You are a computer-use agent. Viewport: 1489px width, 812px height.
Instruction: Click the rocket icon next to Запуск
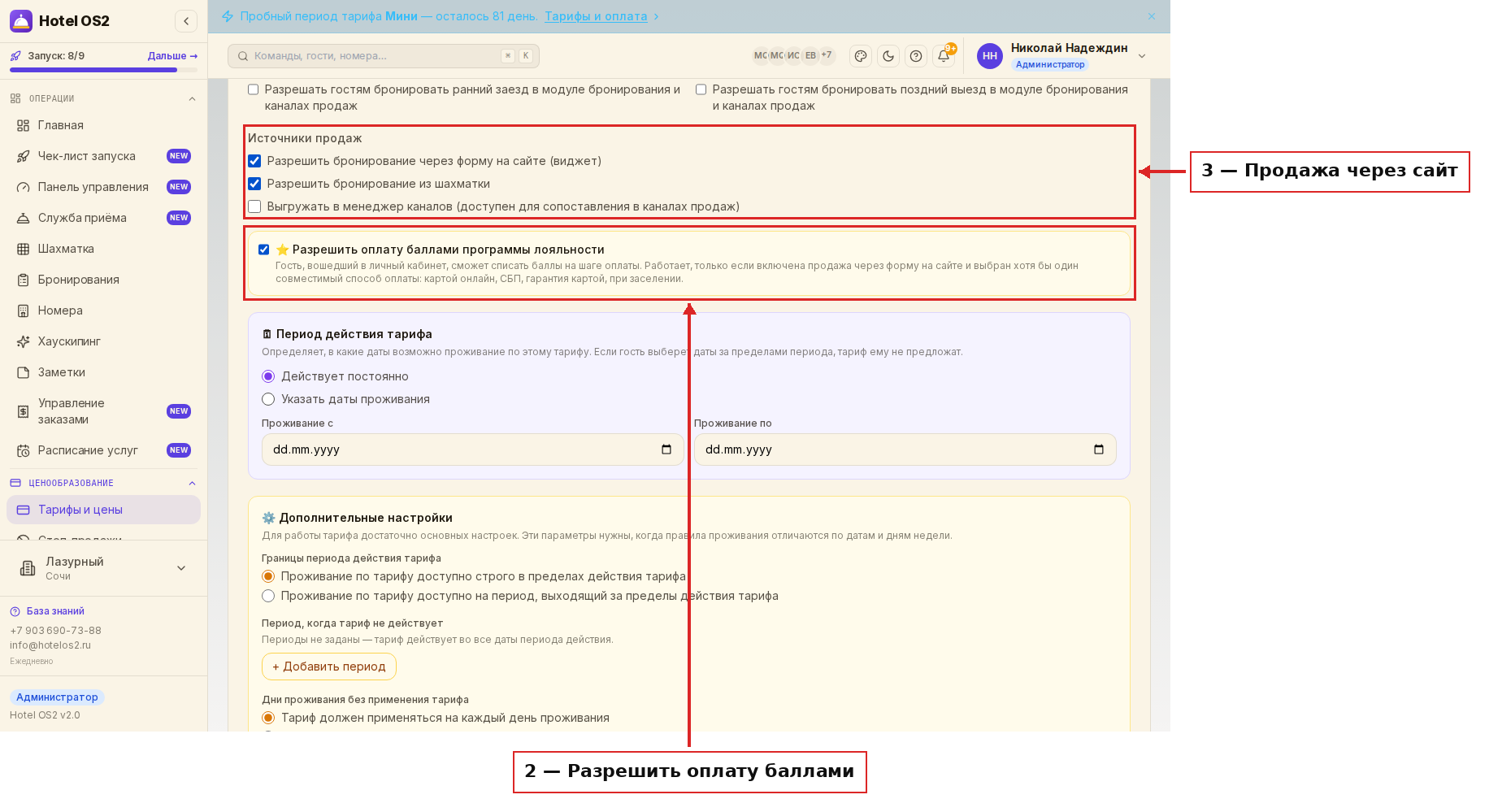pos(15,56)
